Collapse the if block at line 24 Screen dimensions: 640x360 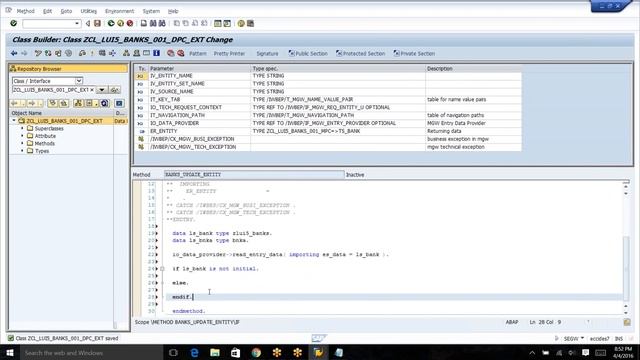[162, 269]
